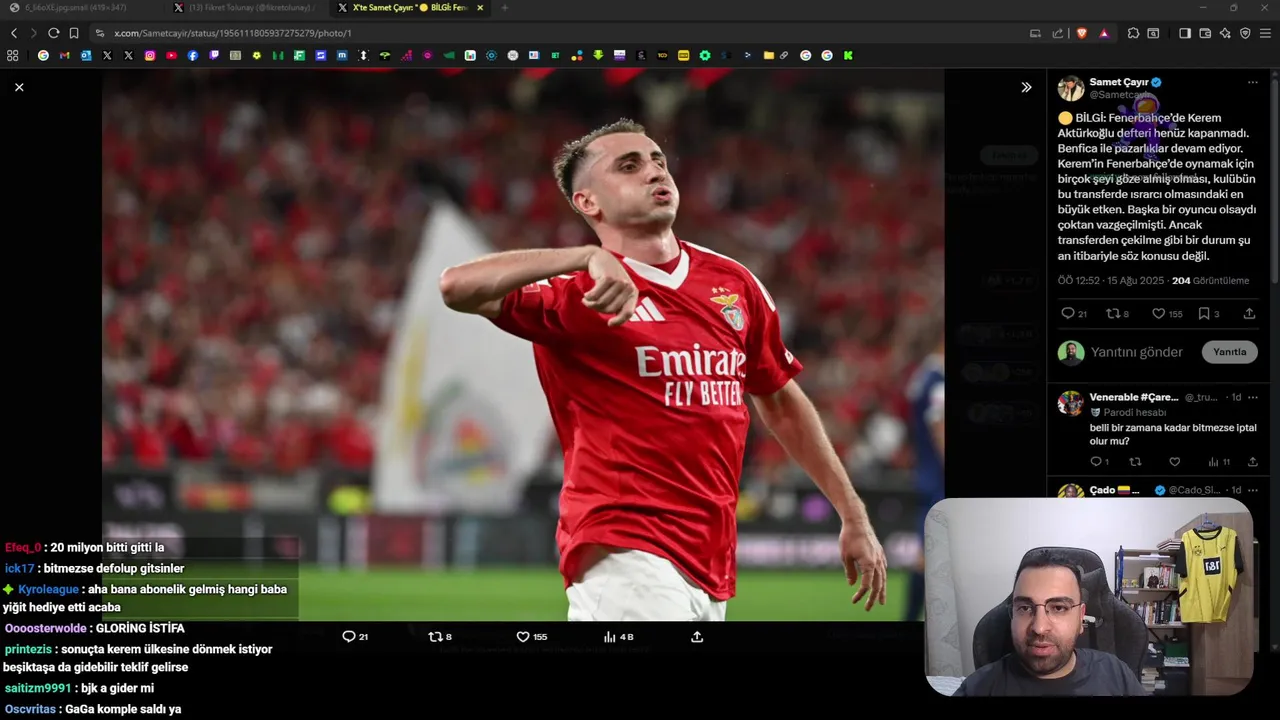Open the Twitch bookmark

214,56
